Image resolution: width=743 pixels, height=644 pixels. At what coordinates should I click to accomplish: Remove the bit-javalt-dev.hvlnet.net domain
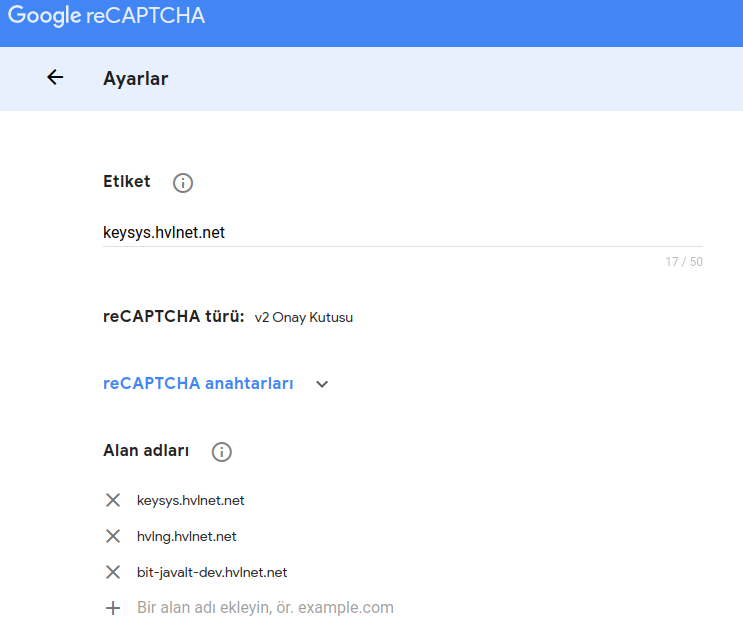click(x=113, y=572)
